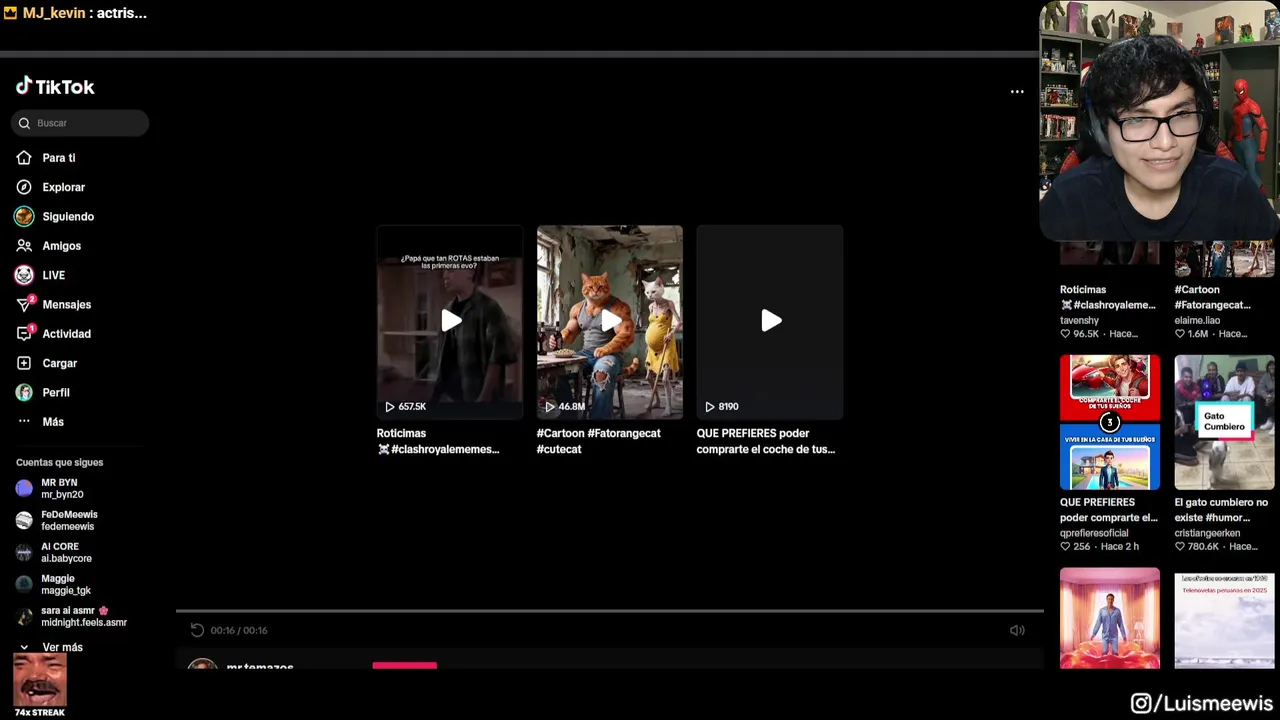The height and width of the screenshot is (720, 1280).
Task: Open the three-dots options menu
Action: click(1017, 91)
